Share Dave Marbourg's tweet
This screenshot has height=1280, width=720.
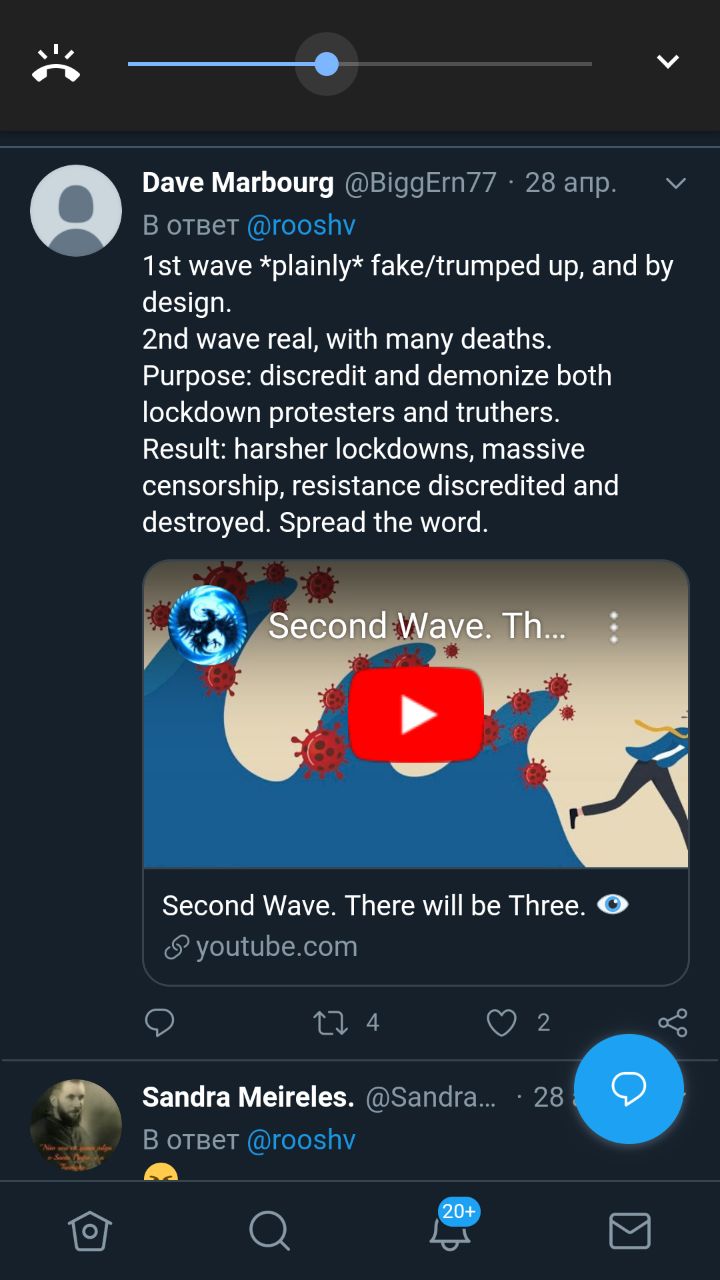point(673,1022)
